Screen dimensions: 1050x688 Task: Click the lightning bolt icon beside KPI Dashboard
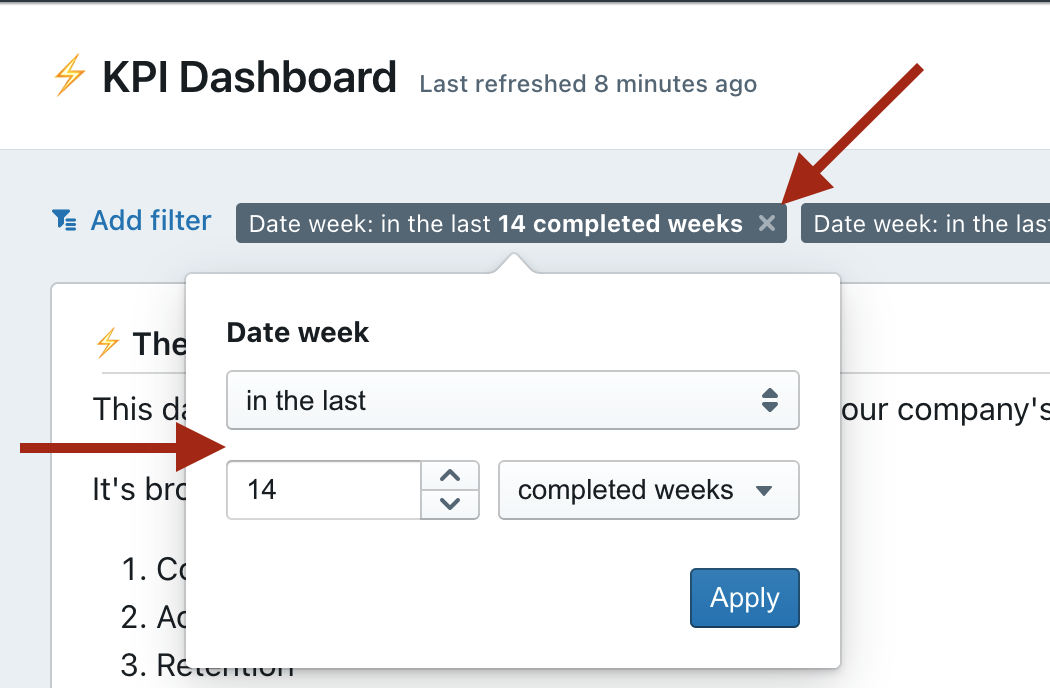[x=70, y=78]
